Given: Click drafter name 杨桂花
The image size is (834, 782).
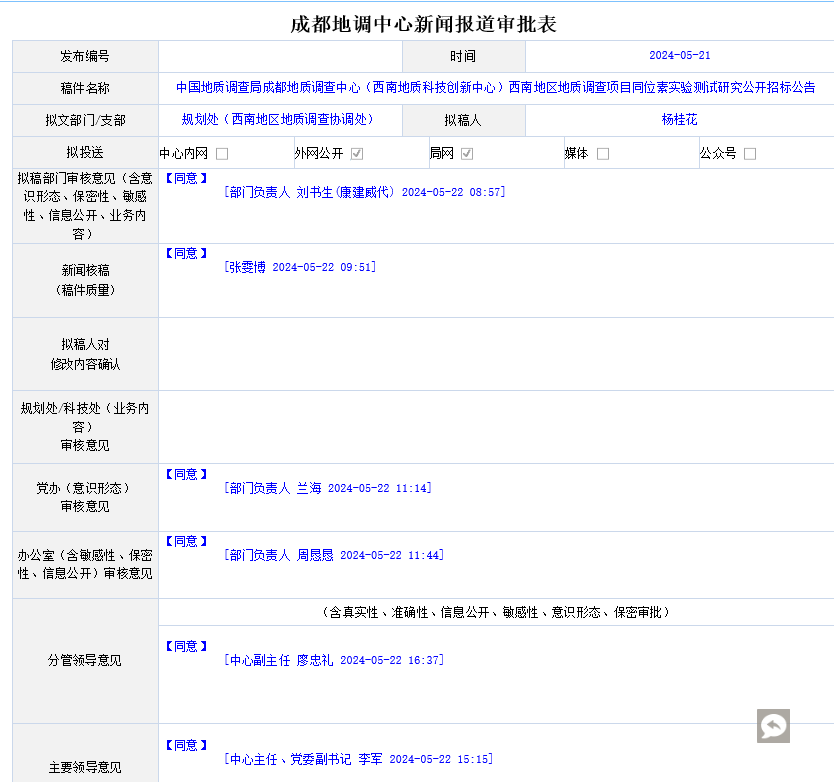Looking at the screenshot, I should click(x=679, y=119).
